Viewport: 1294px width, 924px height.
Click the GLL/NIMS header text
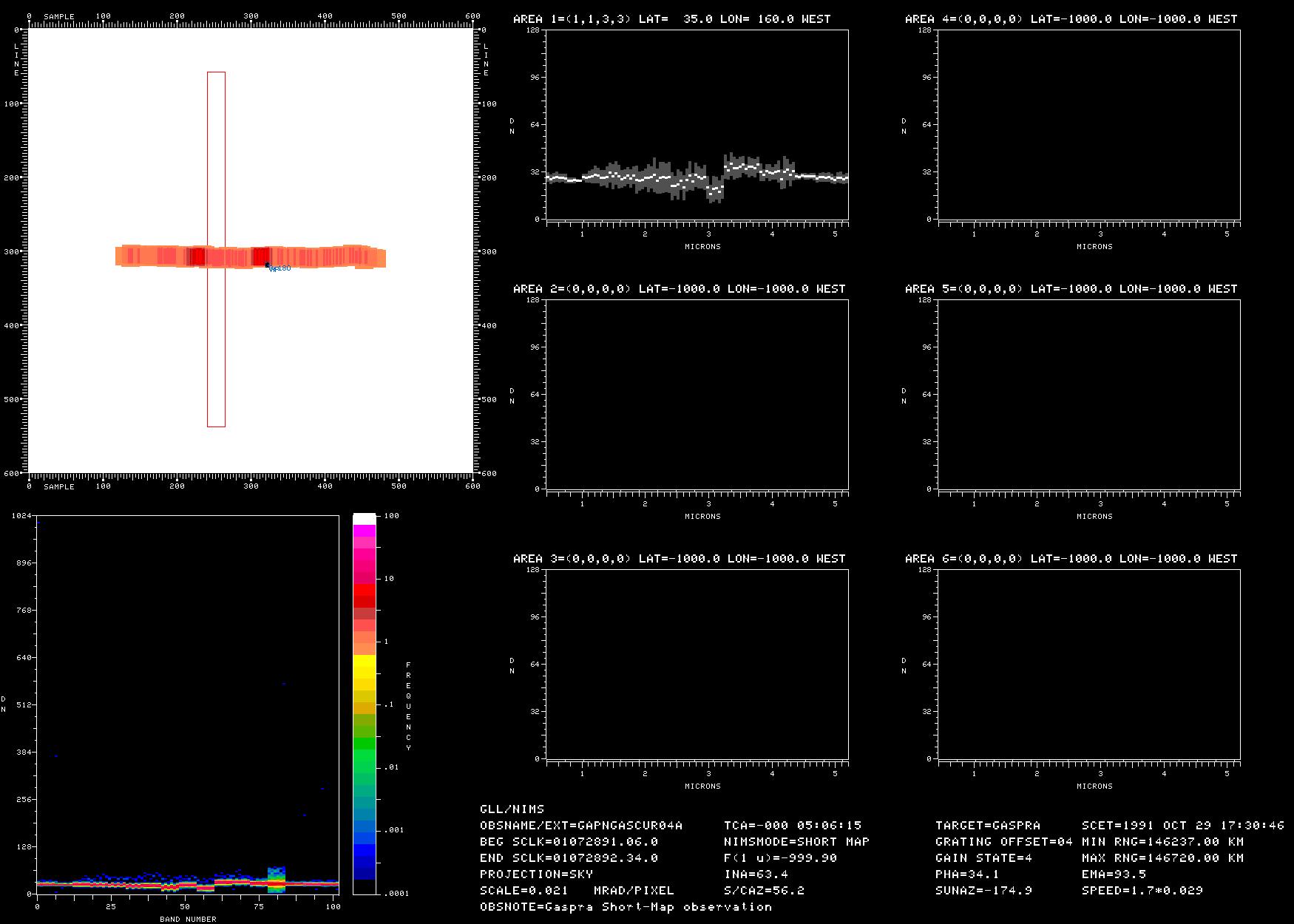tap(512, 809)
